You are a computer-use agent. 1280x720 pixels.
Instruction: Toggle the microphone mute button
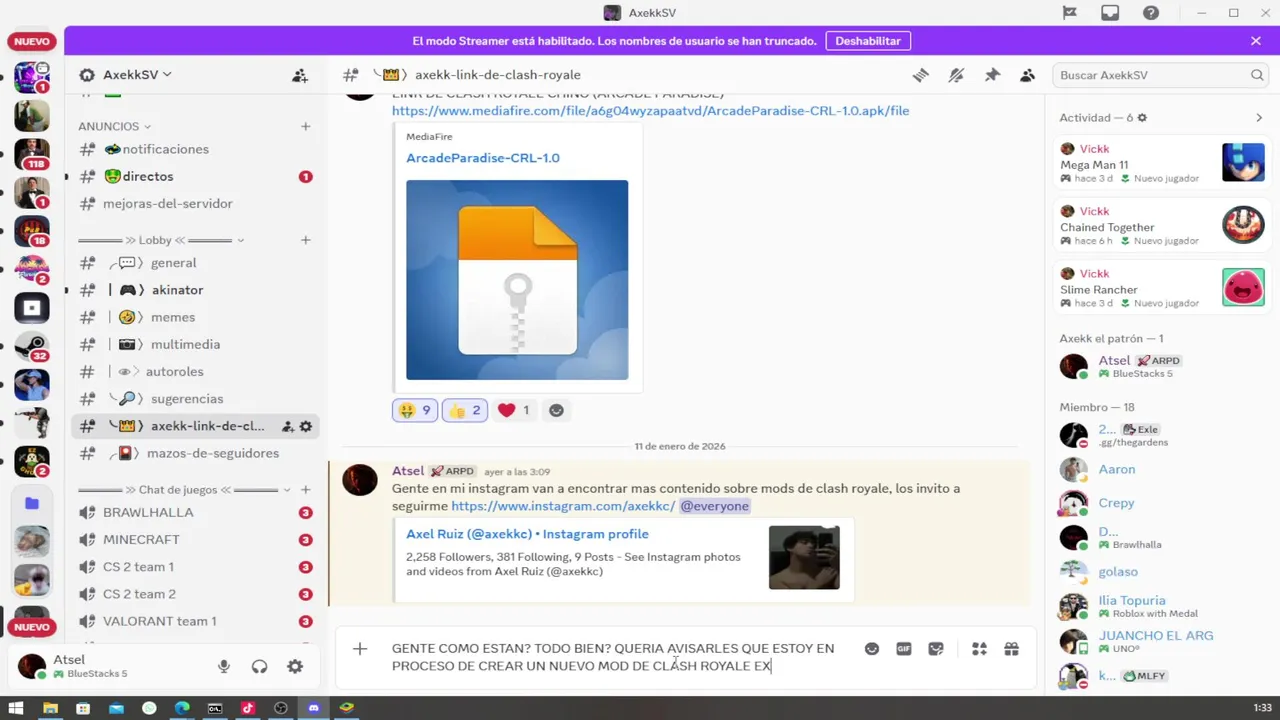click(x=224, y=667)
